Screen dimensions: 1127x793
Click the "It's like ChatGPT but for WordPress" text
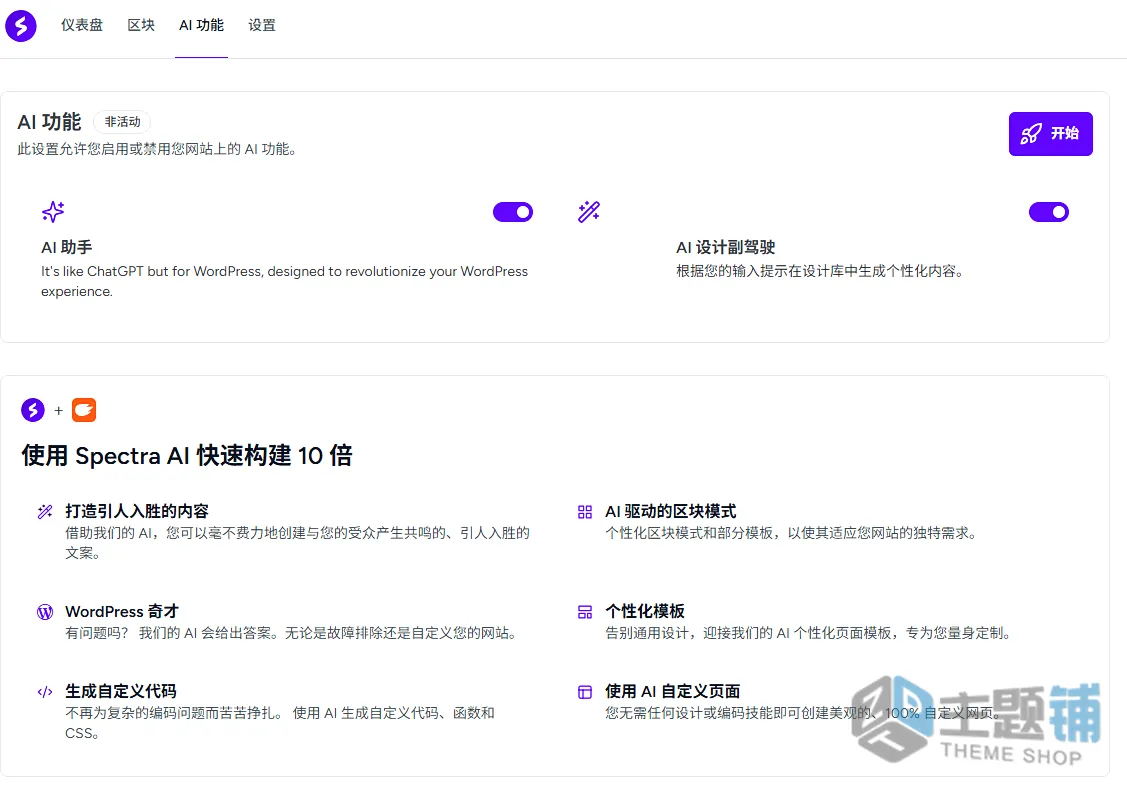point(285,281)
